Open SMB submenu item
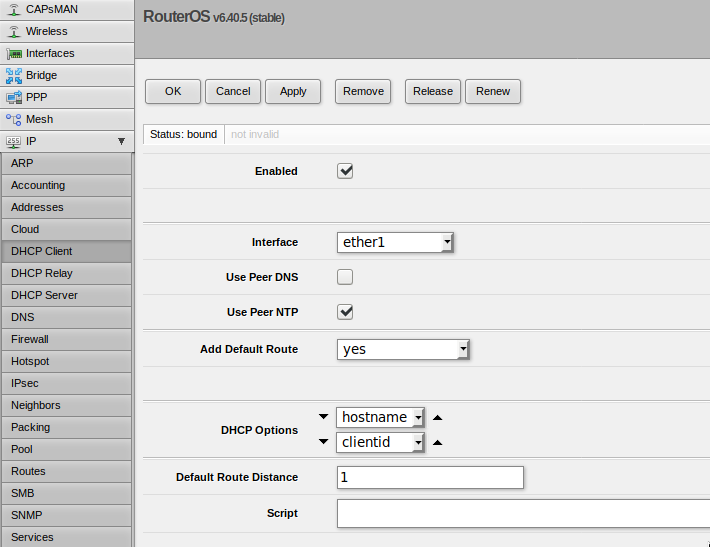 coord(67,493)
